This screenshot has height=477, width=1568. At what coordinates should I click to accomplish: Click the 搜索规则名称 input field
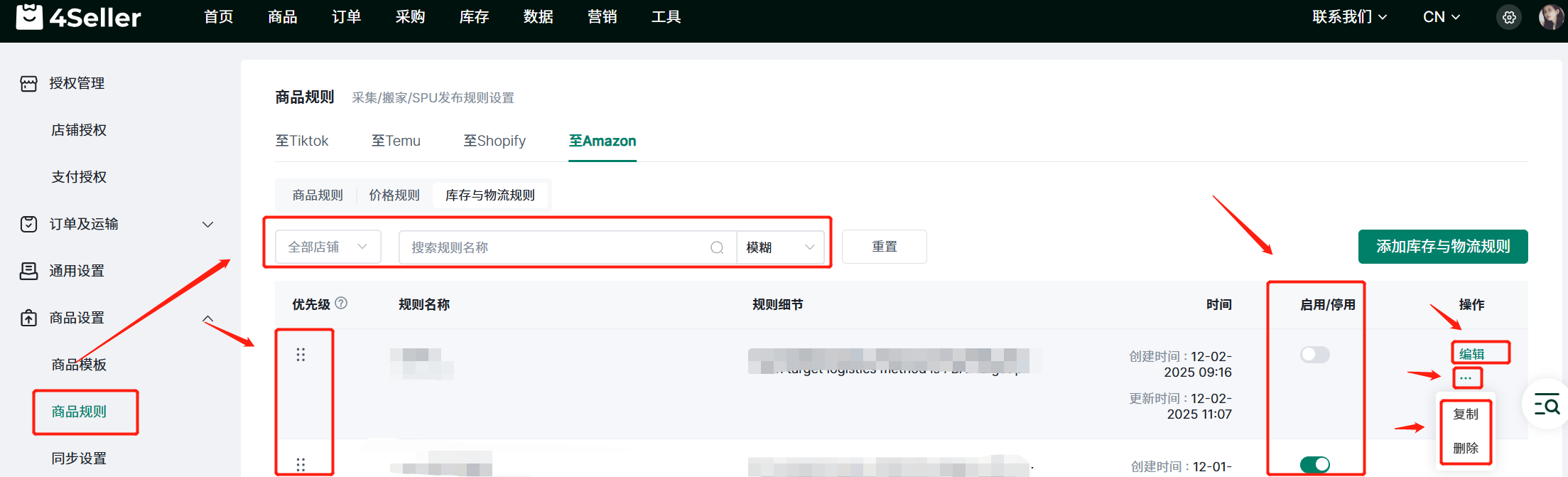tap(554, 247)
